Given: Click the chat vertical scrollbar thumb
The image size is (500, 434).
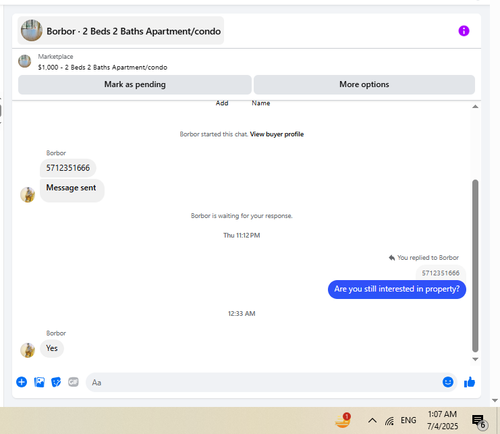Looking at the screenshot, I should (x=475, y=266).
